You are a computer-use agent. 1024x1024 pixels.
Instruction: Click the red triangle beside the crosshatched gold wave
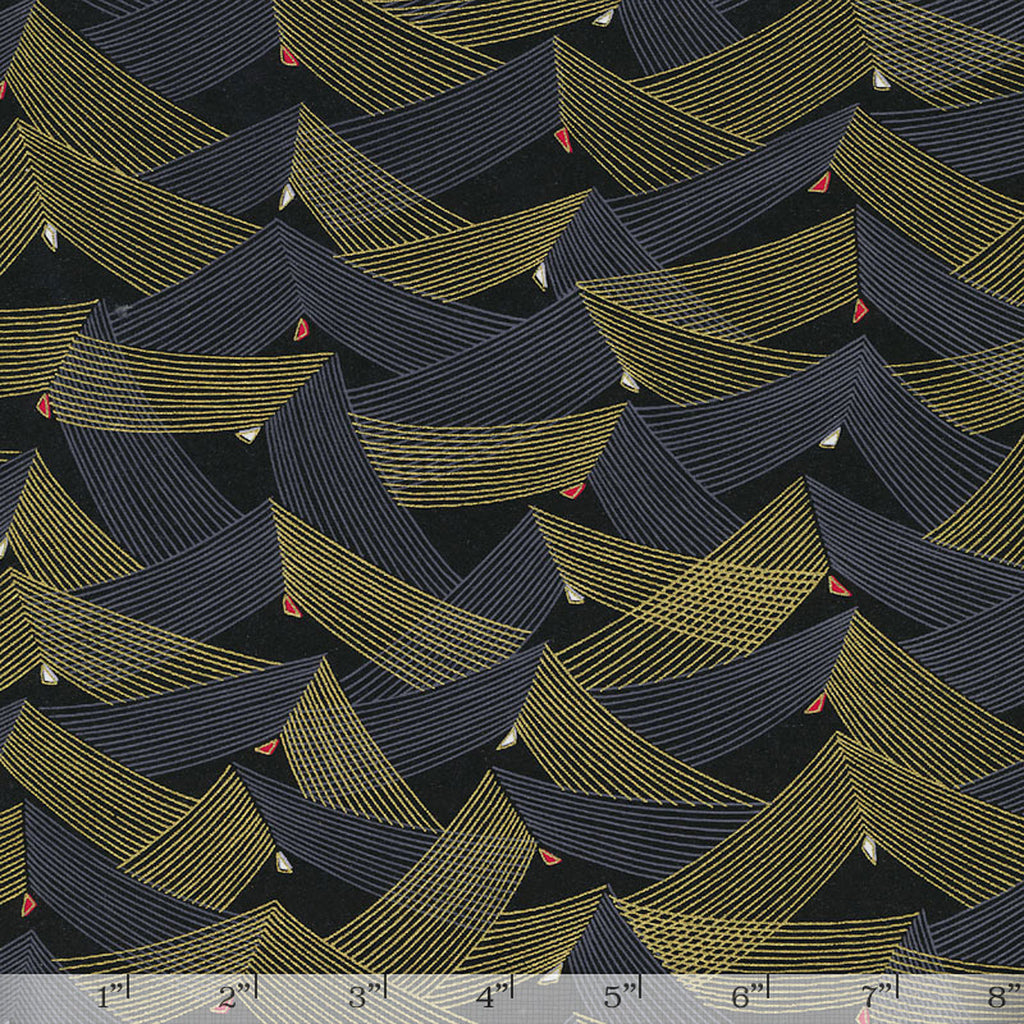pyautogui.click(x=838, y=586)
